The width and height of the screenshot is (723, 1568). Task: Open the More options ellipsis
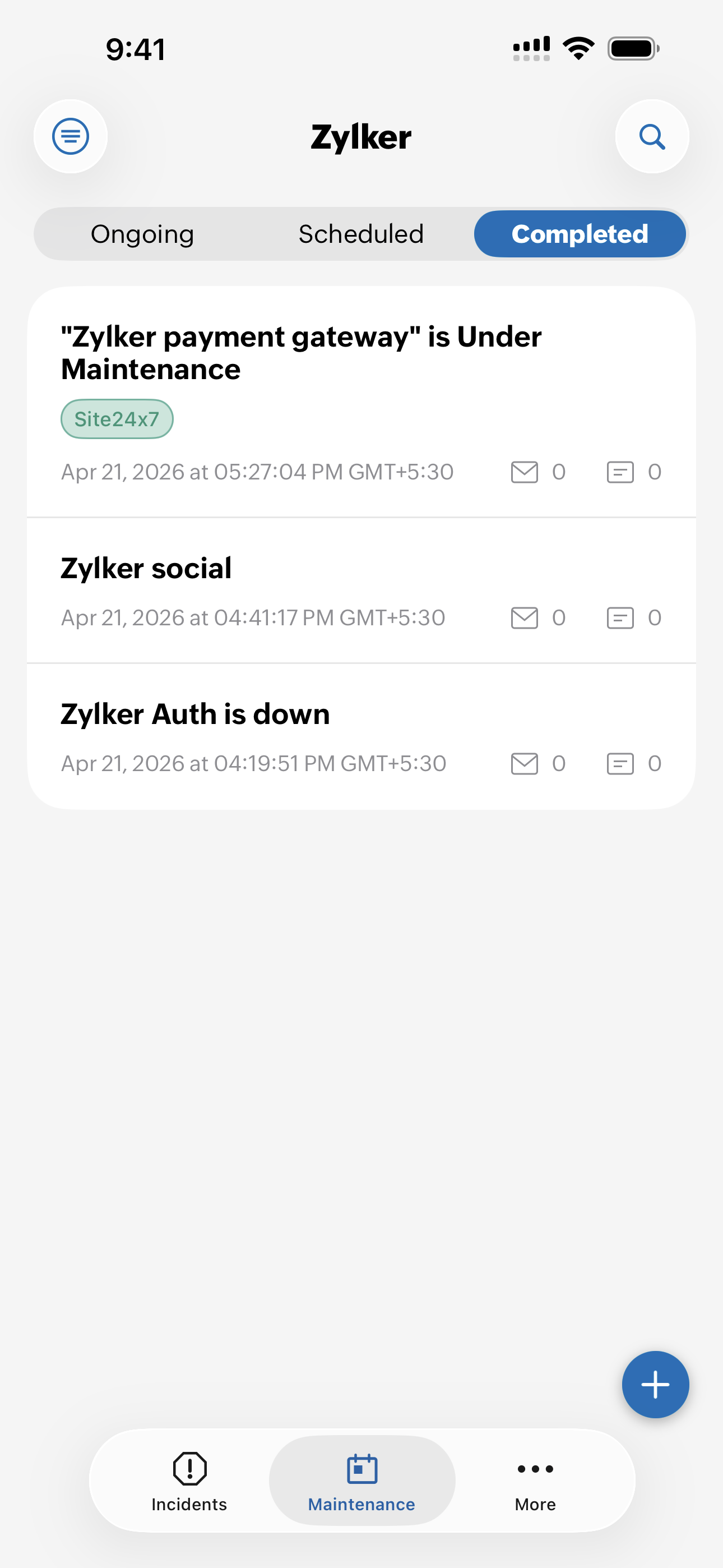535,1468
